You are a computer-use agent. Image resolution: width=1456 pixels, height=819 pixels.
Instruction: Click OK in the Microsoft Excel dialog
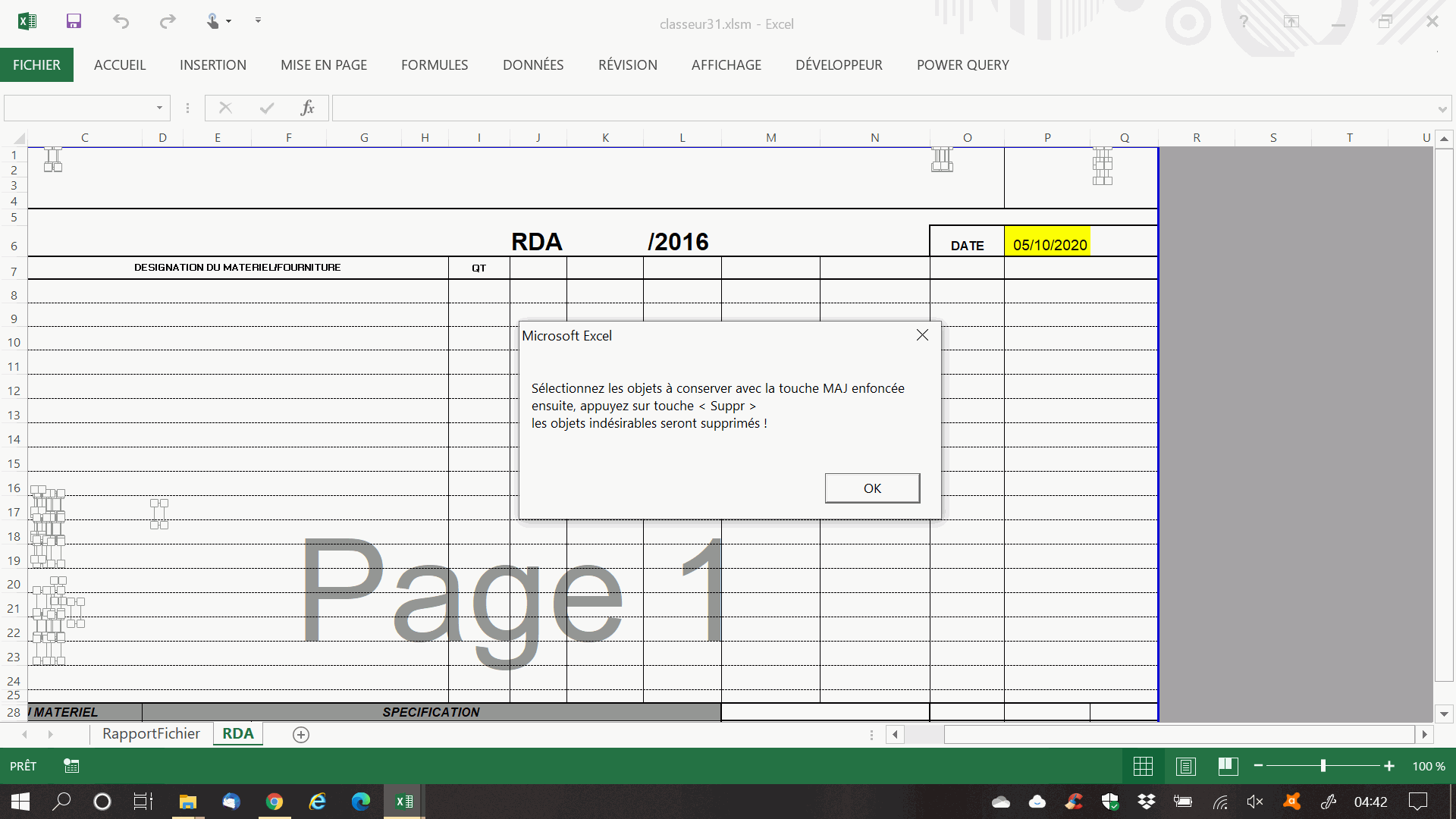click(872, 488)
